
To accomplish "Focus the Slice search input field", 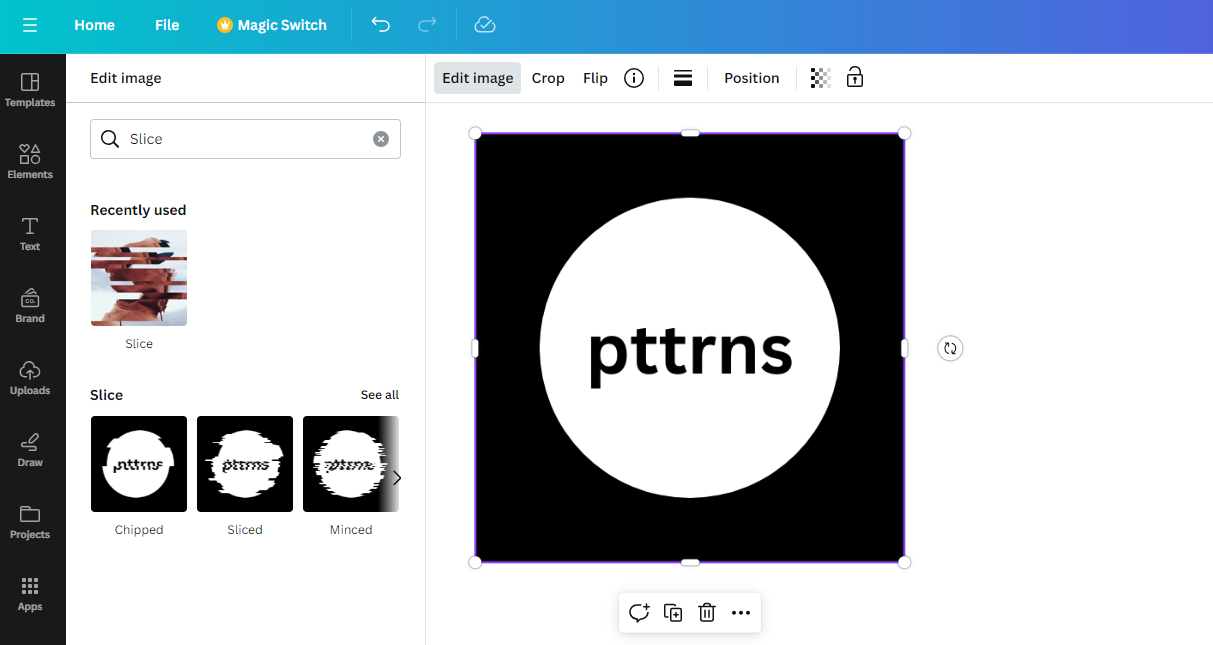I will (x=245, y=139).
